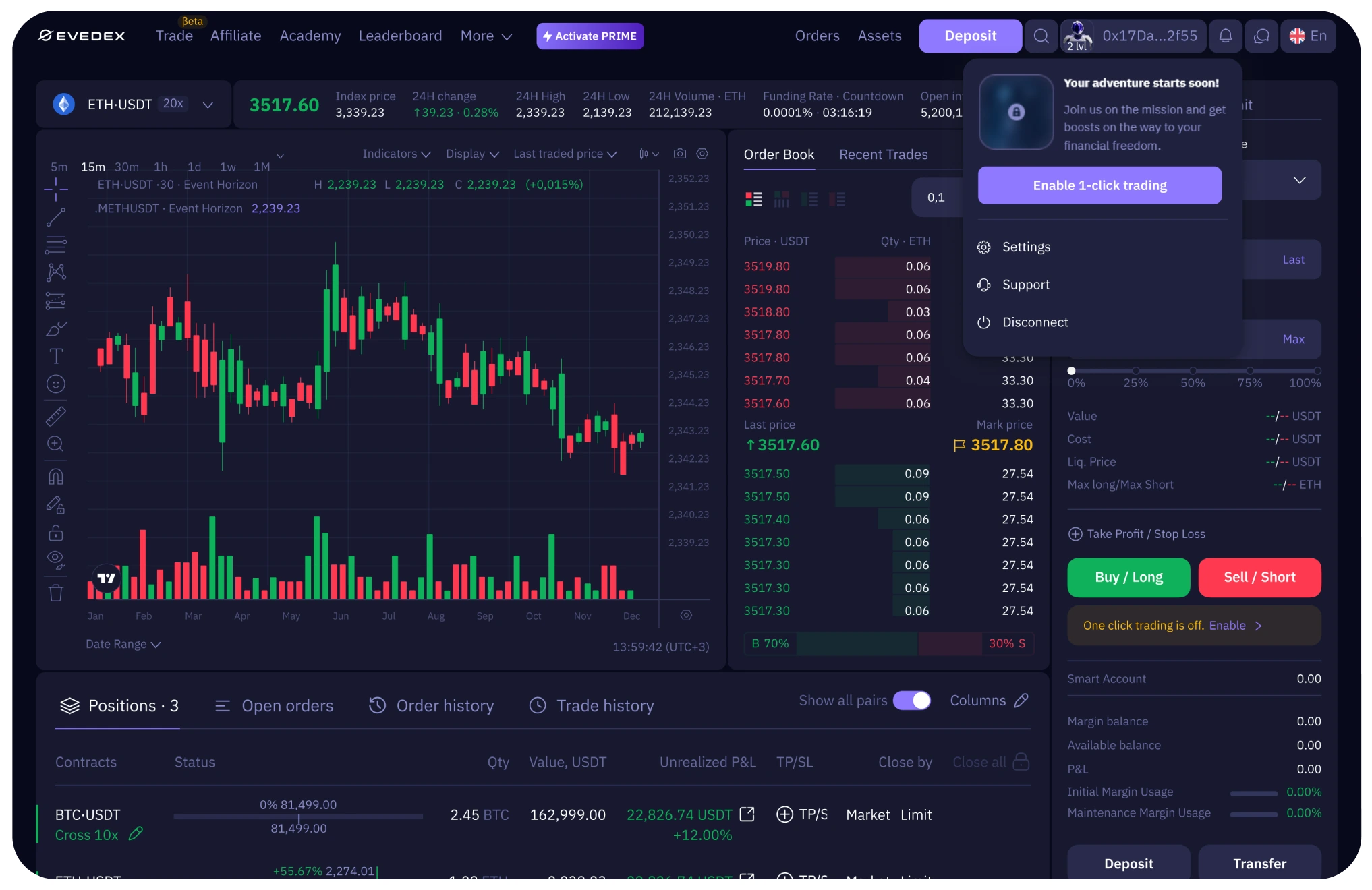
Task: Open the Order history tab
Action: pos(432,706)
